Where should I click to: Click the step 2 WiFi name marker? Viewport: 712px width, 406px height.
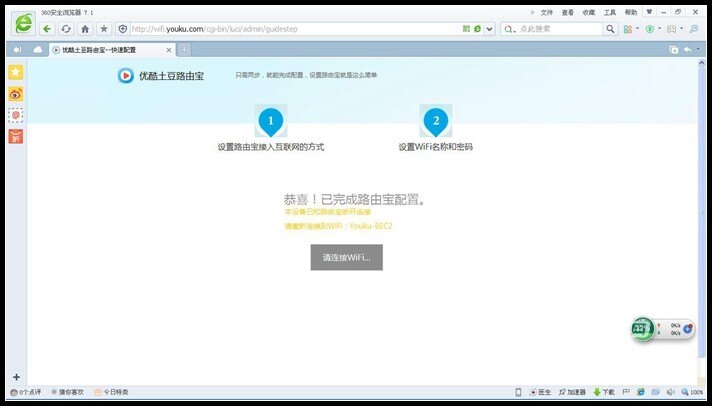tap(435, 122)
